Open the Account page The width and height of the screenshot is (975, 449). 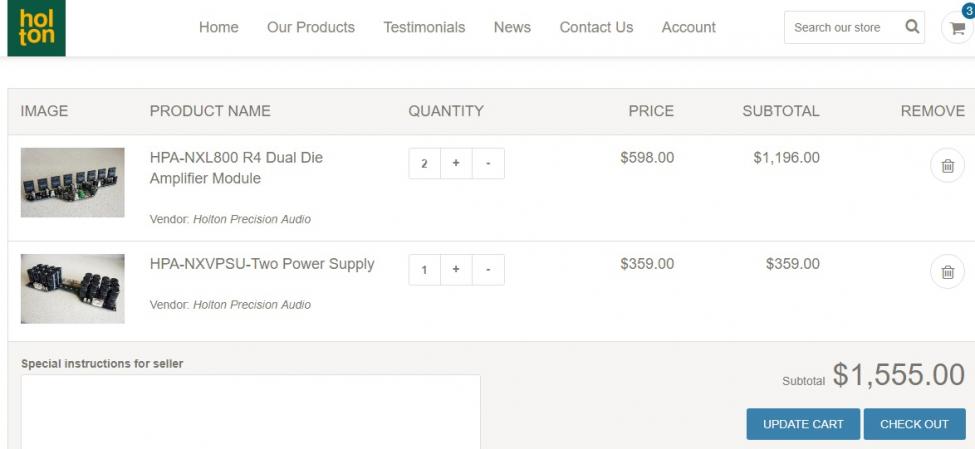[x=688, y=28]
